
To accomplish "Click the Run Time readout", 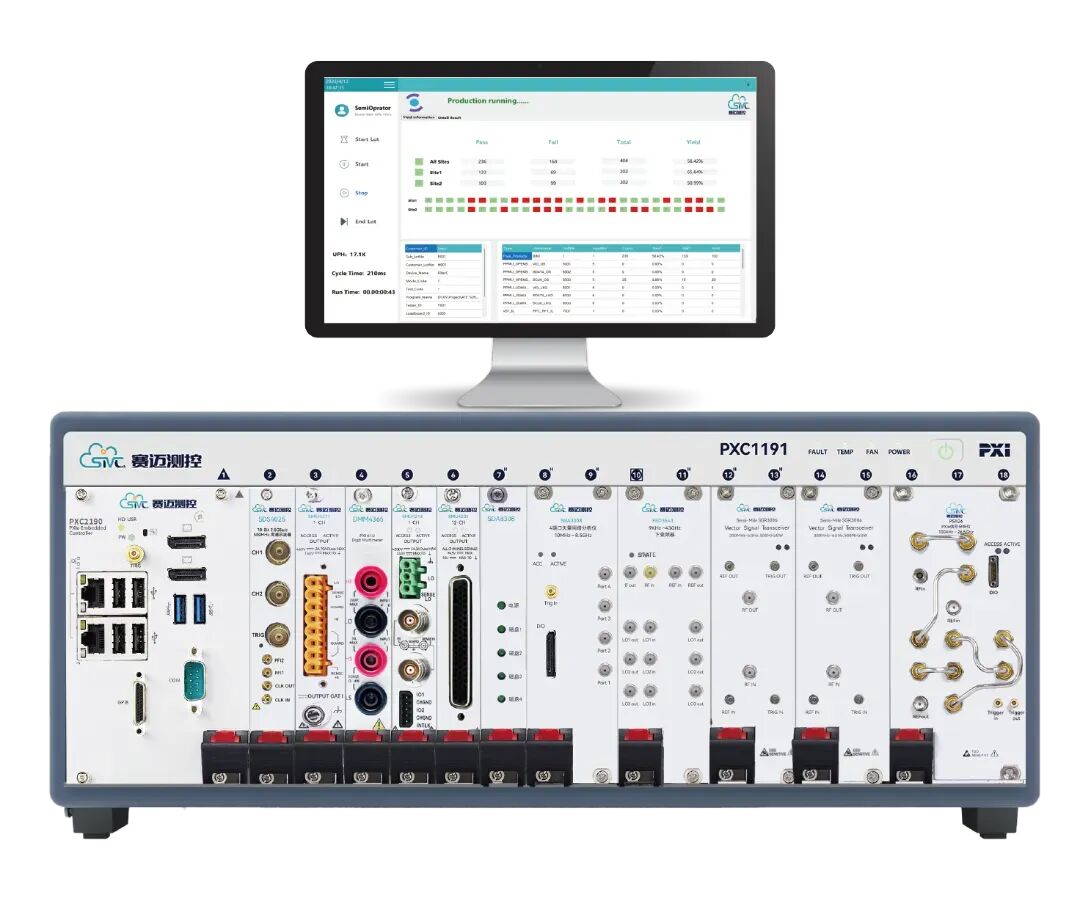I will pos(363,292).
